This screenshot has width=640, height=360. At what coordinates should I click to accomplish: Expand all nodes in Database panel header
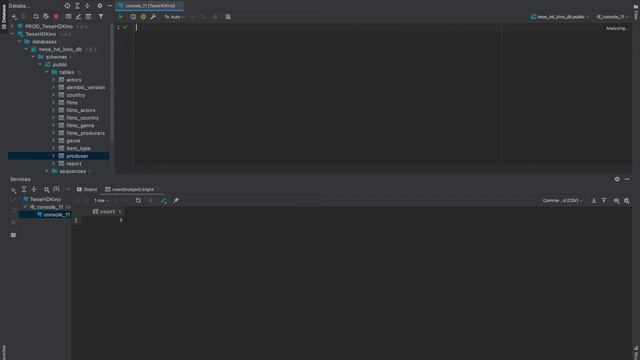coord(77,6)
